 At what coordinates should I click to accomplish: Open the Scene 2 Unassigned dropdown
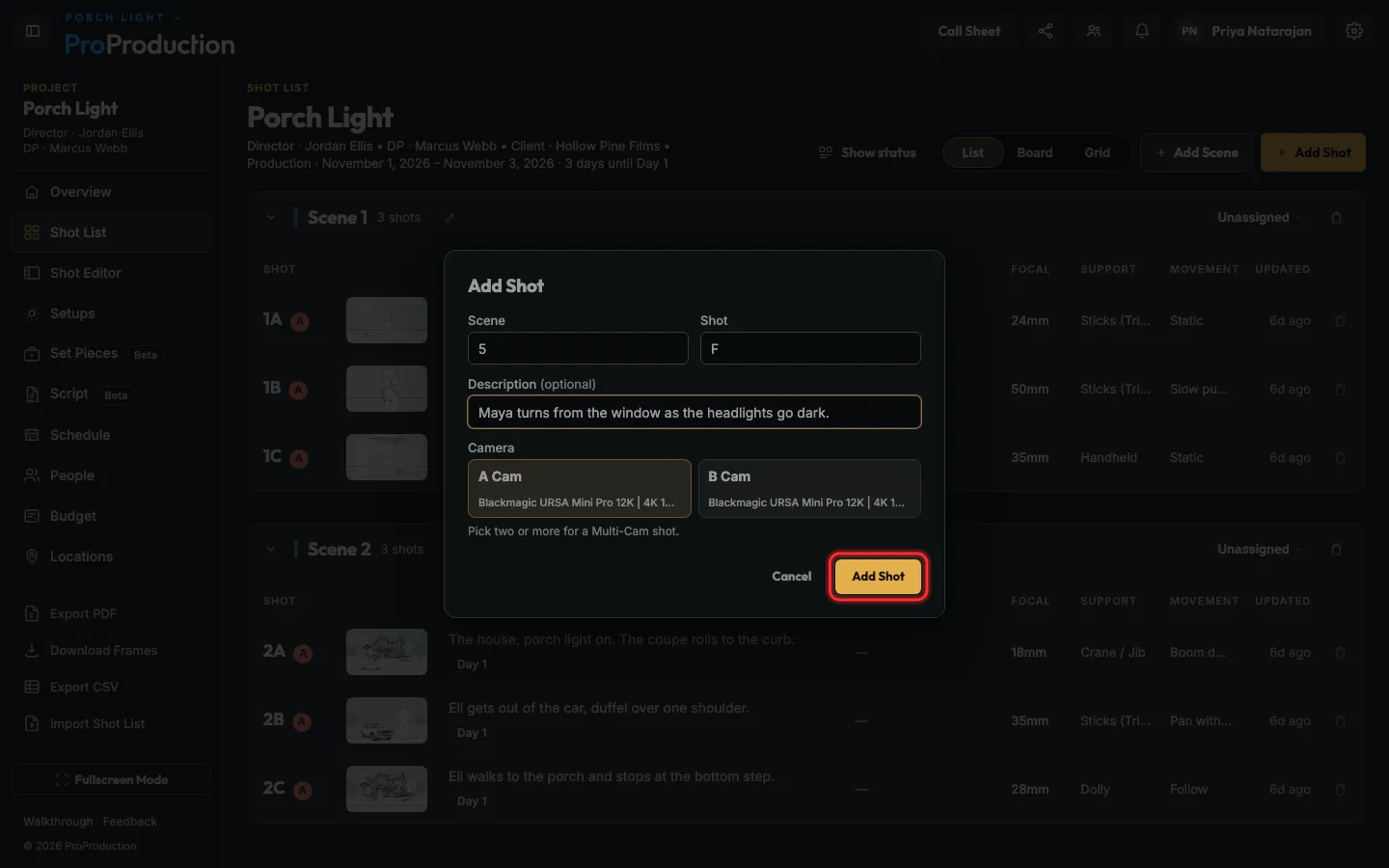pos(1259,550)
